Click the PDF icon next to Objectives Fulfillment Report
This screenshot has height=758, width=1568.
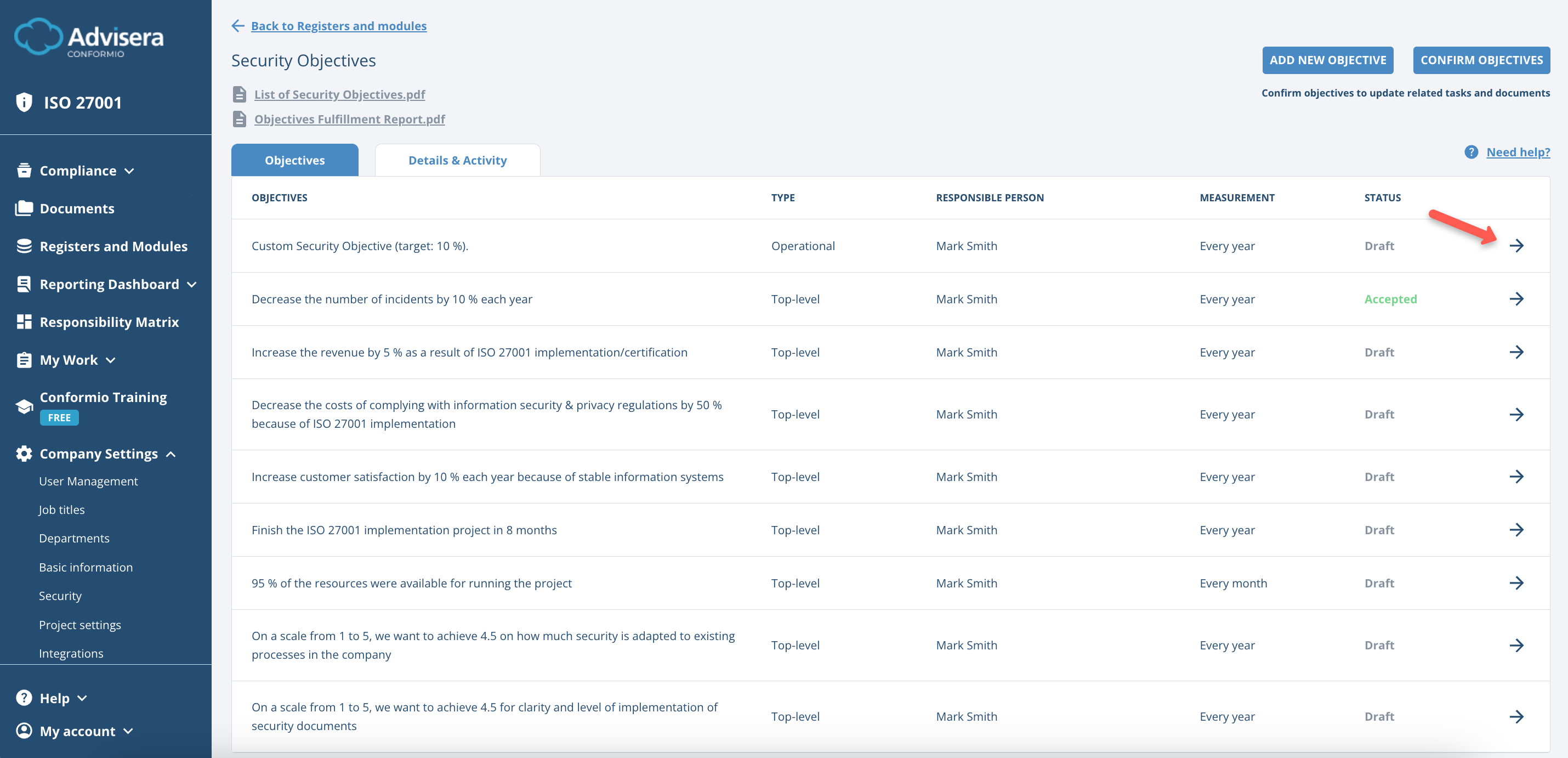click(240, 118)
